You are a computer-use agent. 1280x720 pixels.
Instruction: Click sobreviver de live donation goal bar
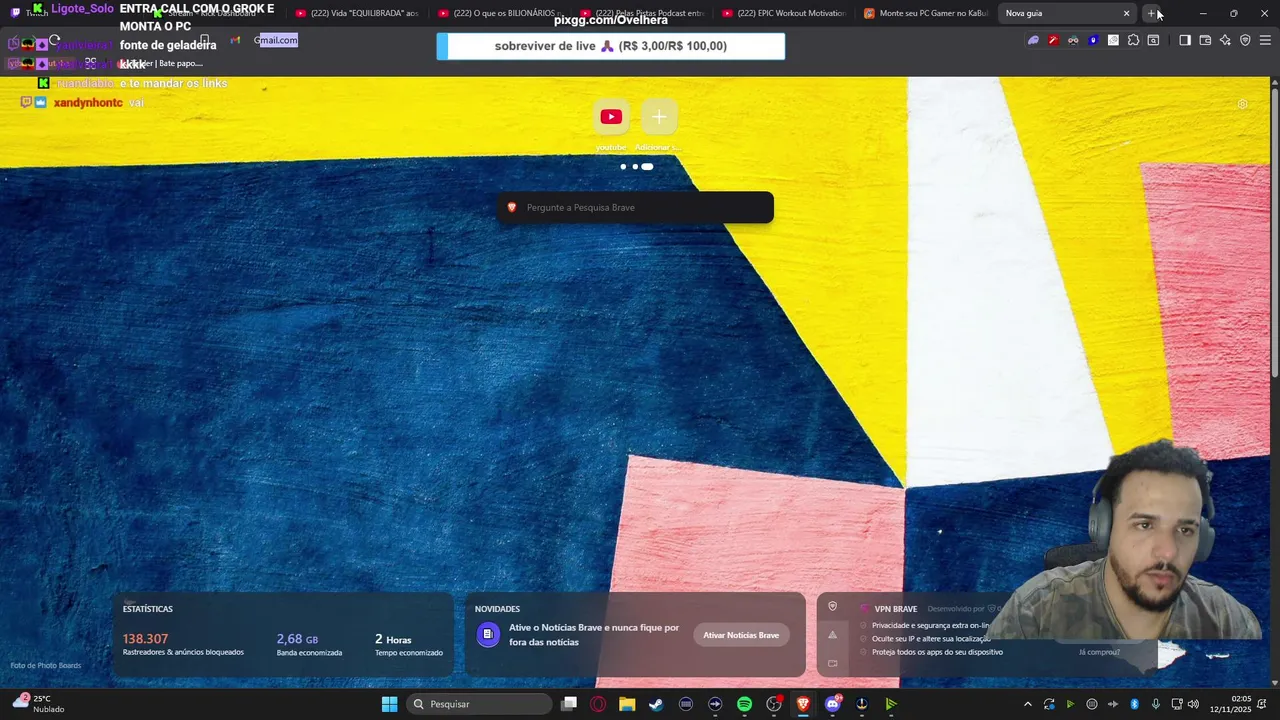(611, 46)
